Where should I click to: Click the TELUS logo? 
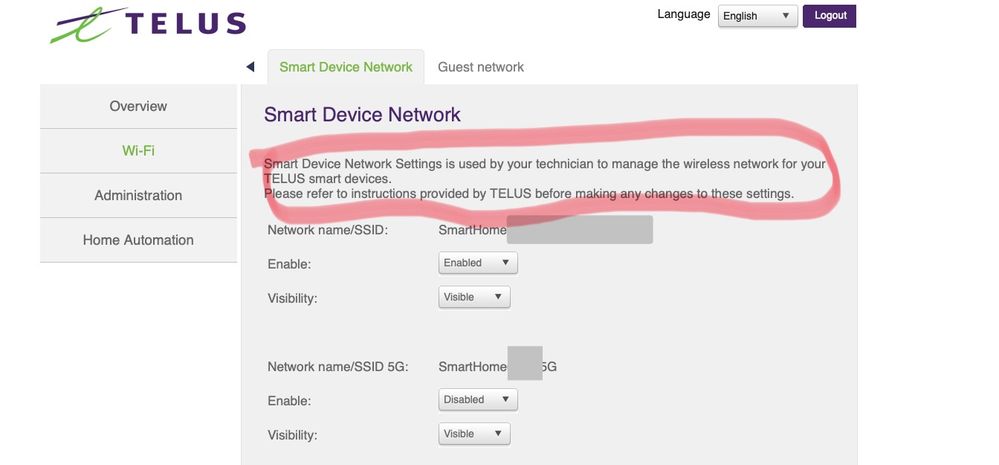[x=147, y=25]
